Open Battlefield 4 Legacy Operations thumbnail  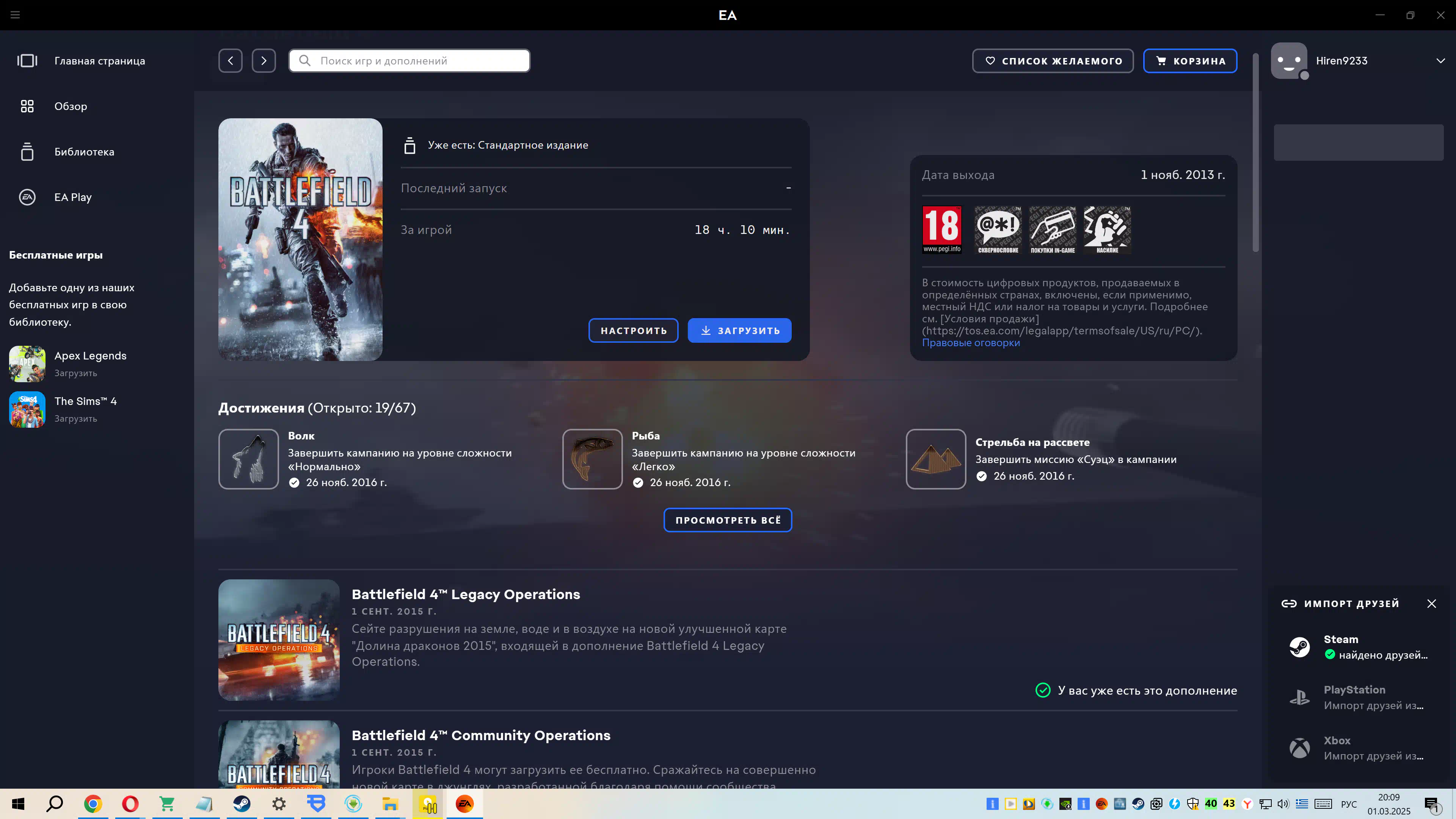(x=279, y=640)
